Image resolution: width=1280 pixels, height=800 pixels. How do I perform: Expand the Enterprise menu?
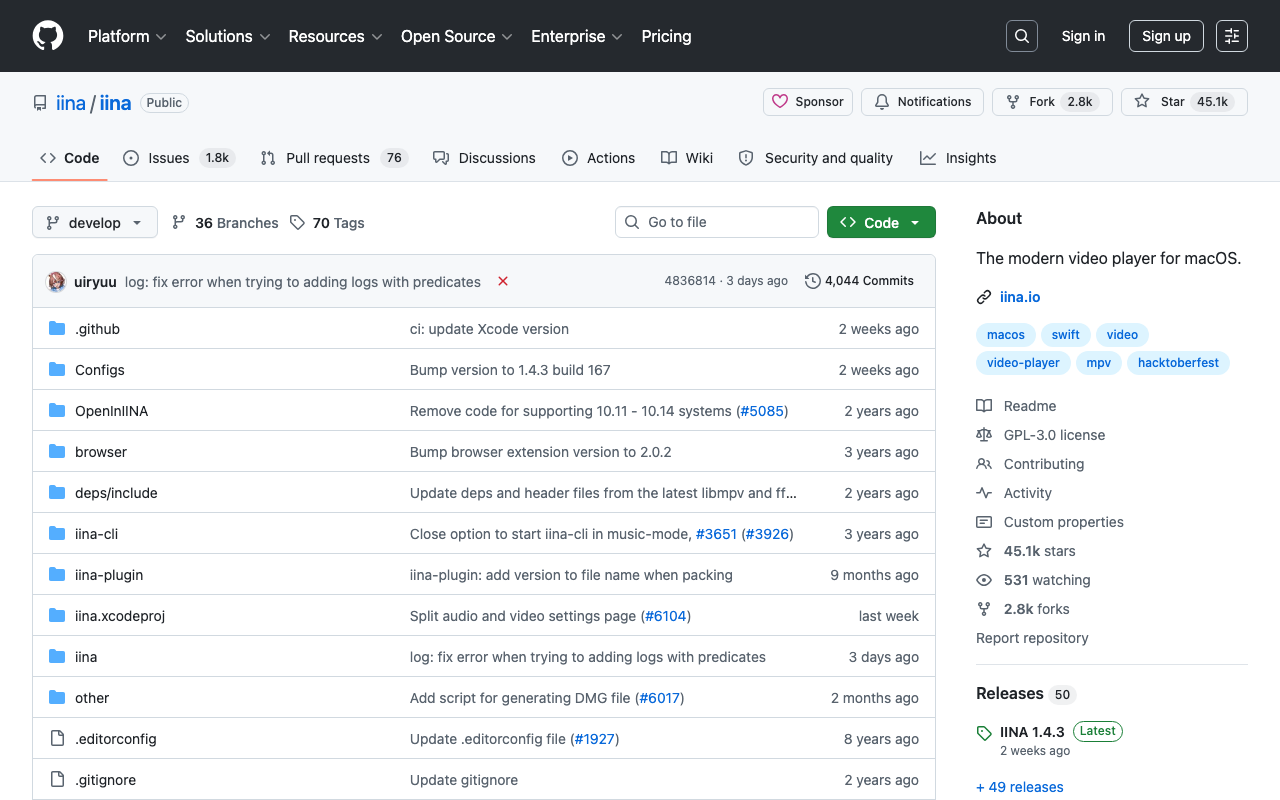[x=577, y=36]
